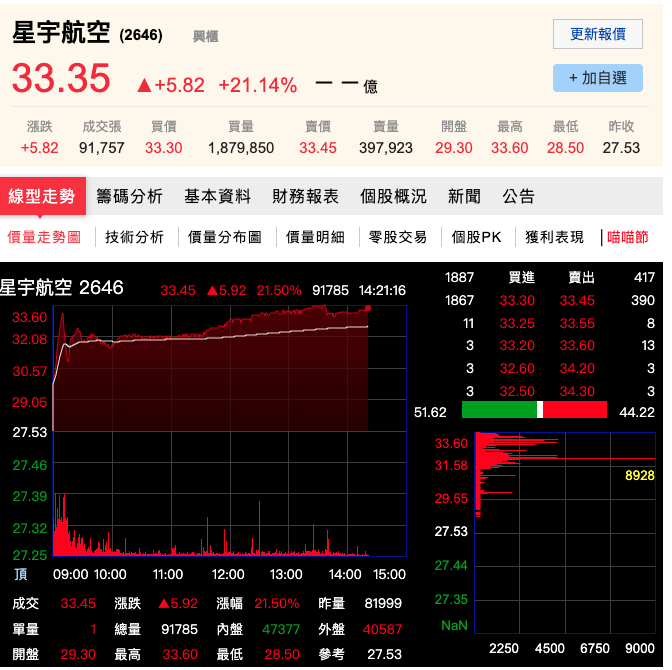Click the 買量 value 1,879,850

coord(241,148)
